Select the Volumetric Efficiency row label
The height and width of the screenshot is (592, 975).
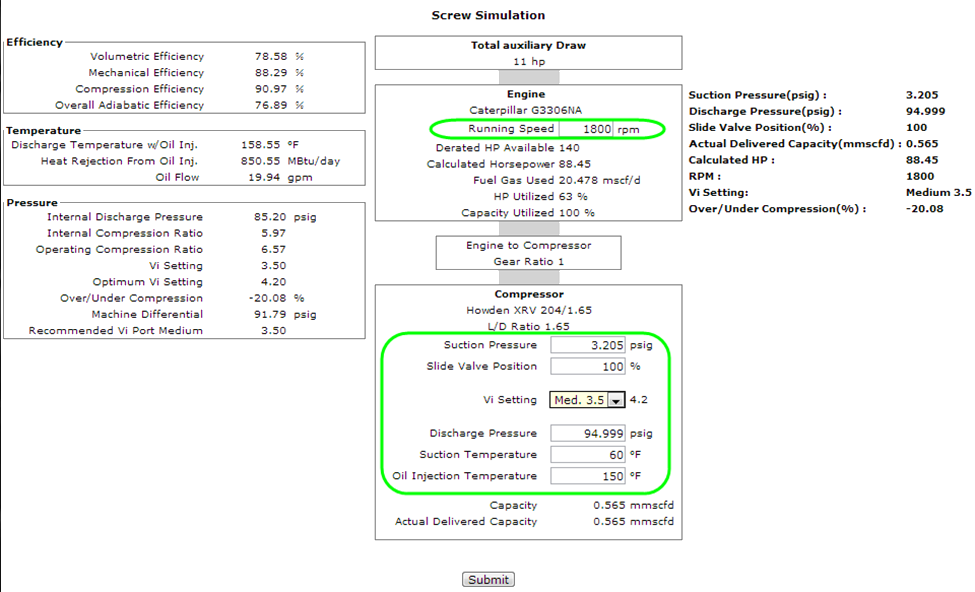point(147,57)
